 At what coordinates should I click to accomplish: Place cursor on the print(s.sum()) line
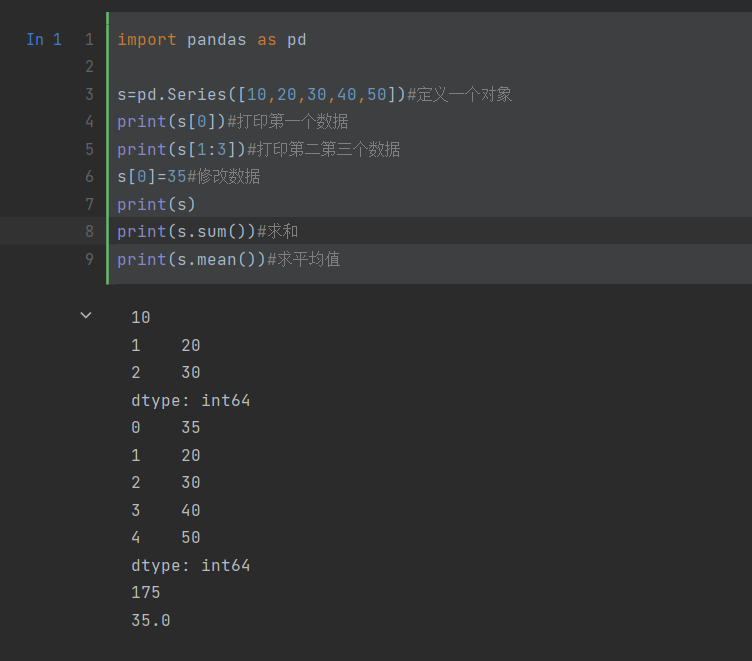pos(207,232)
